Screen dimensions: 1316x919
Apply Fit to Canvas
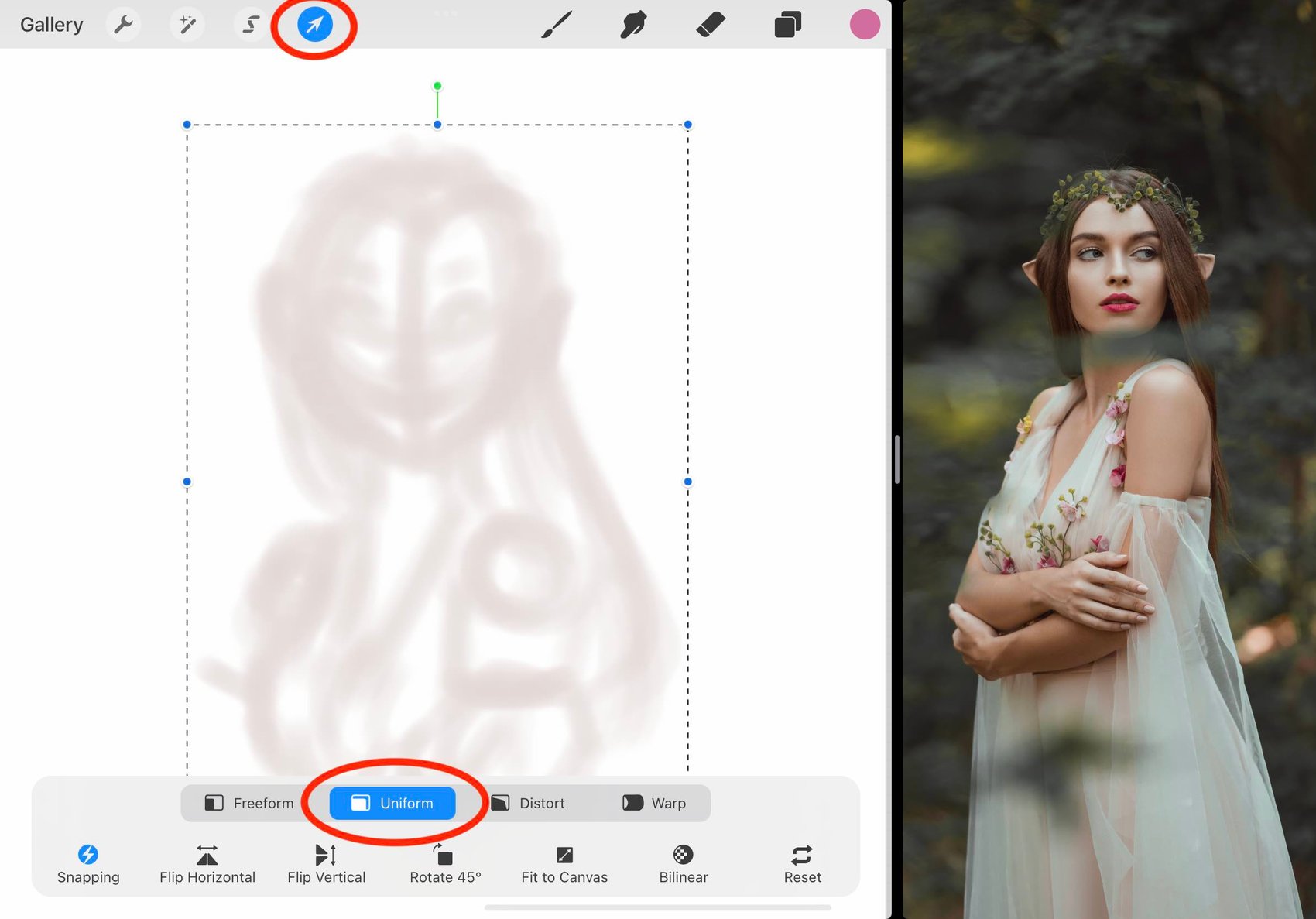click(x=564, y=864)
